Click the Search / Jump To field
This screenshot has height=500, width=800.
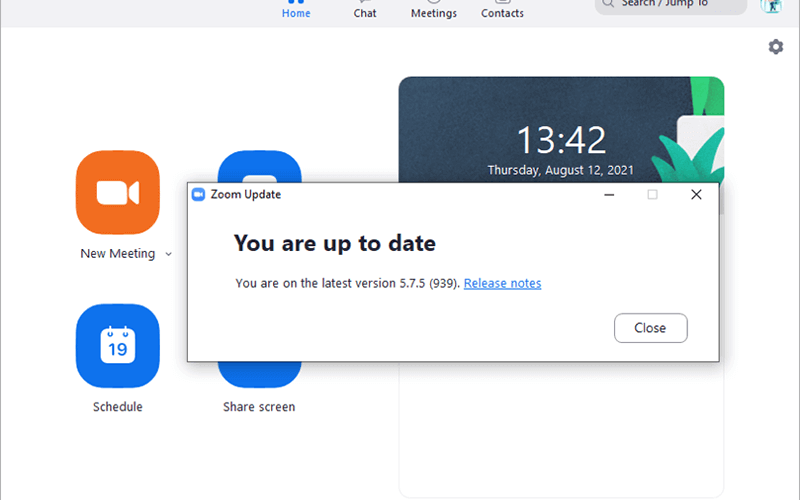(671, 5)
